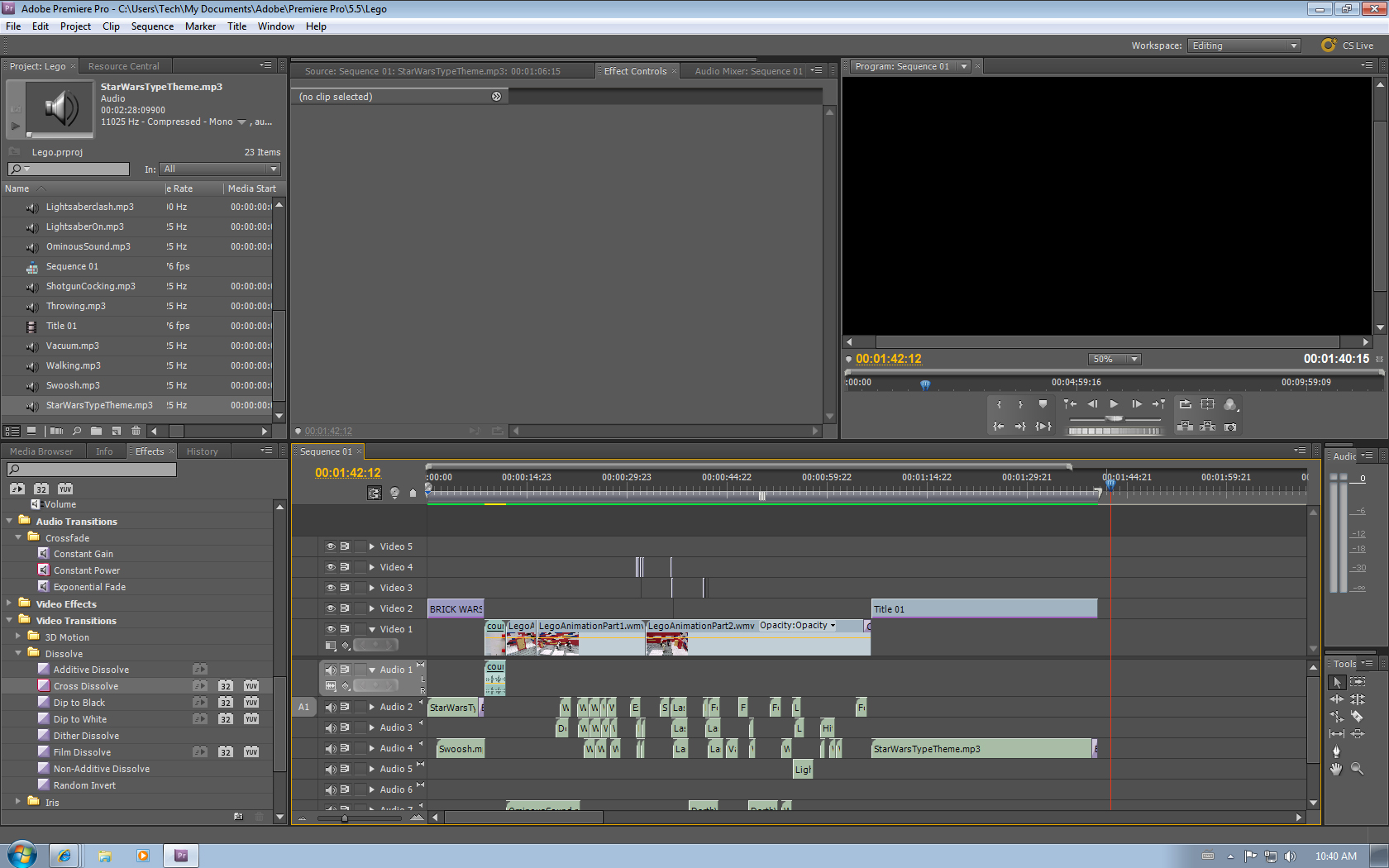
Task: Hide the Video 4 track
Action: pos(331,567)
